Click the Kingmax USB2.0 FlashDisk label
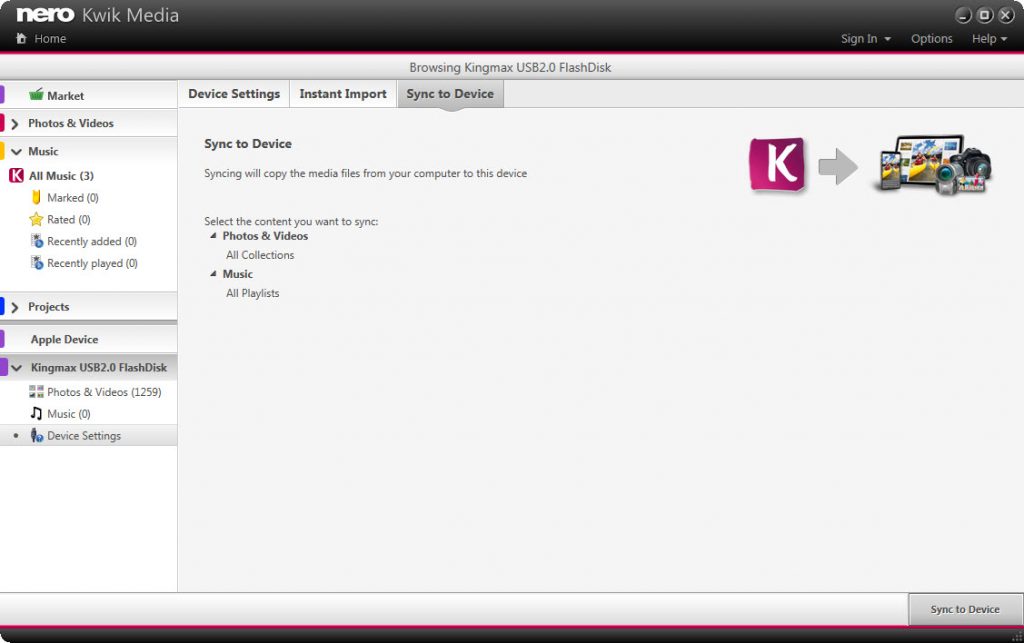The height and width of the screenshot is (643, 1024). tap(99, 368)
